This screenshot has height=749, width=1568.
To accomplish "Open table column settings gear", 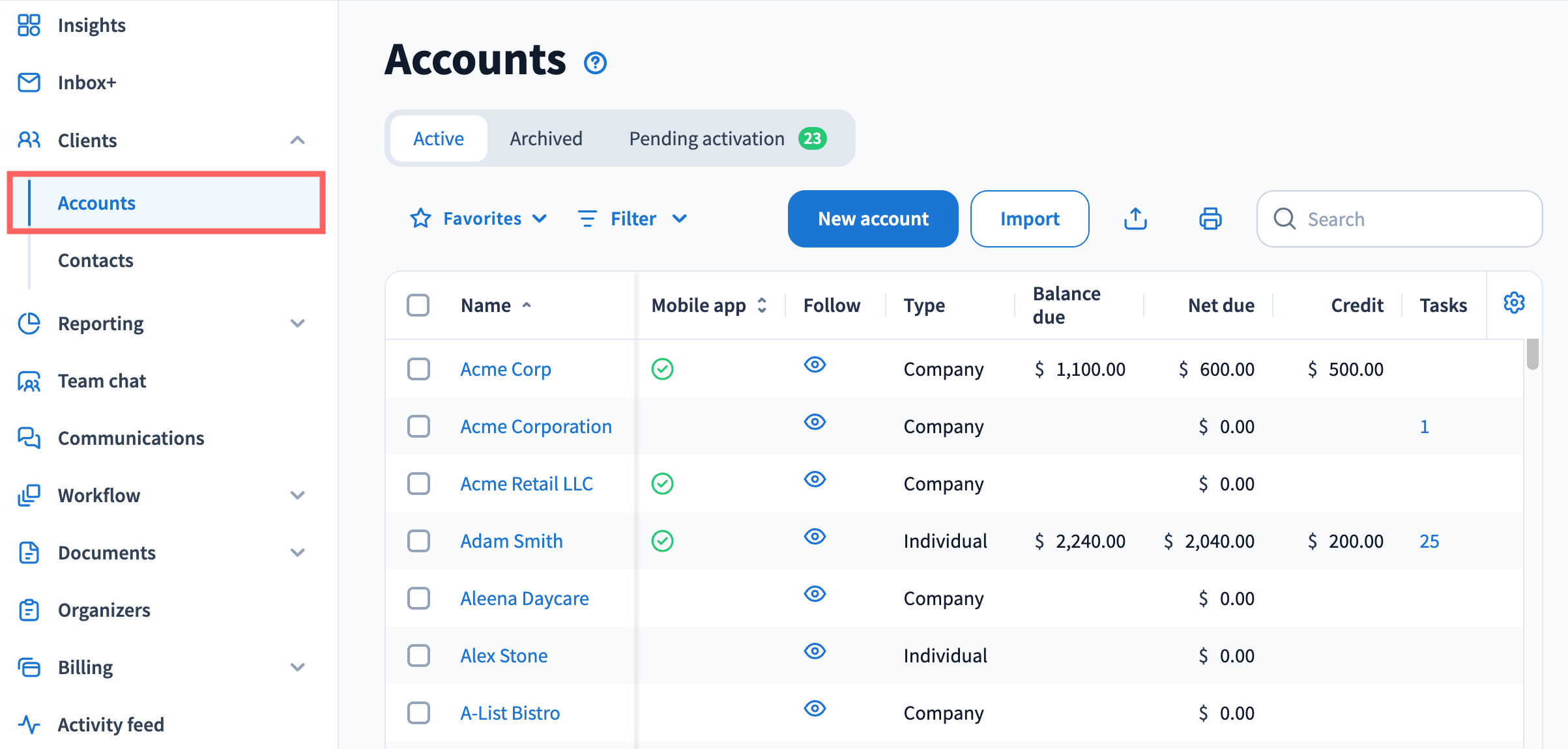I will tap(1513, 303).
